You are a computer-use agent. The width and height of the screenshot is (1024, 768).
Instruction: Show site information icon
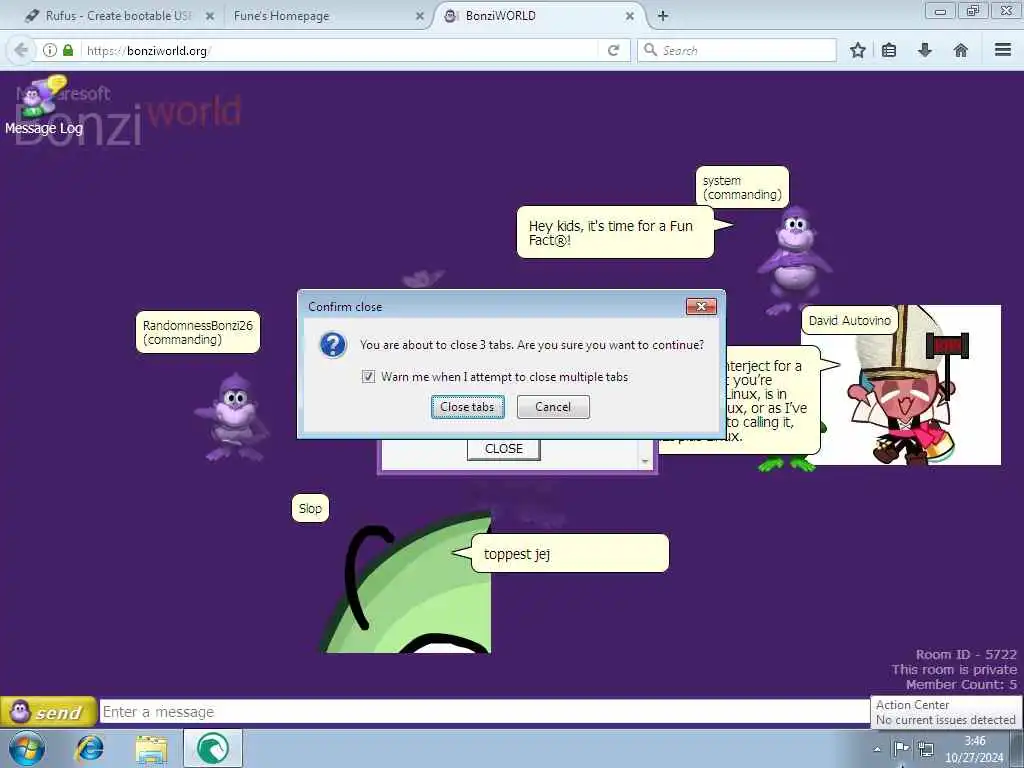point(50,50)
